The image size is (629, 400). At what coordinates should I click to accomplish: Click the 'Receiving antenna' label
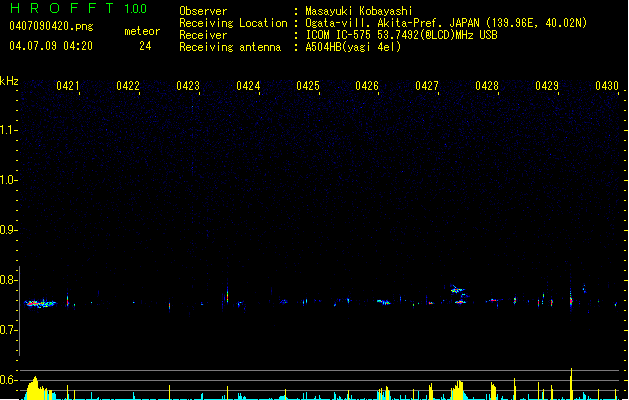point(230,47)
